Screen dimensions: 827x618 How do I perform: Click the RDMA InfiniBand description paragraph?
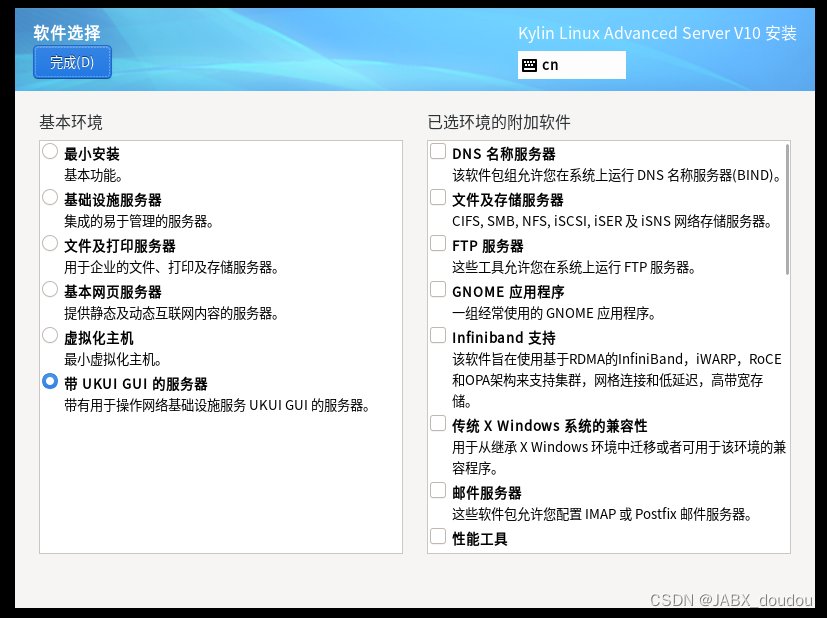pyautogui.click(x=617, y=380)
